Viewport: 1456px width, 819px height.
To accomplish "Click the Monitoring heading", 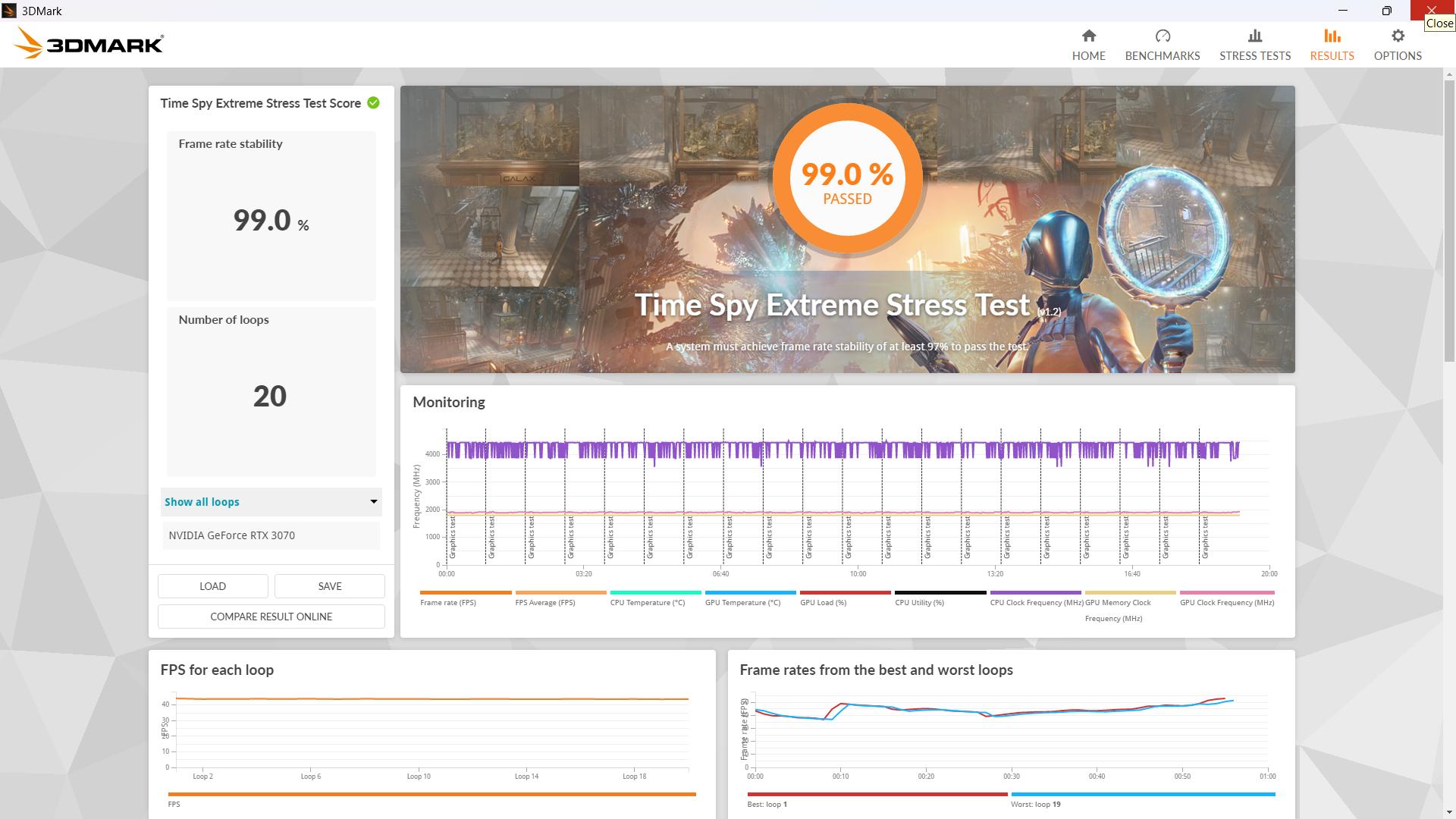I will coord(449,403).
